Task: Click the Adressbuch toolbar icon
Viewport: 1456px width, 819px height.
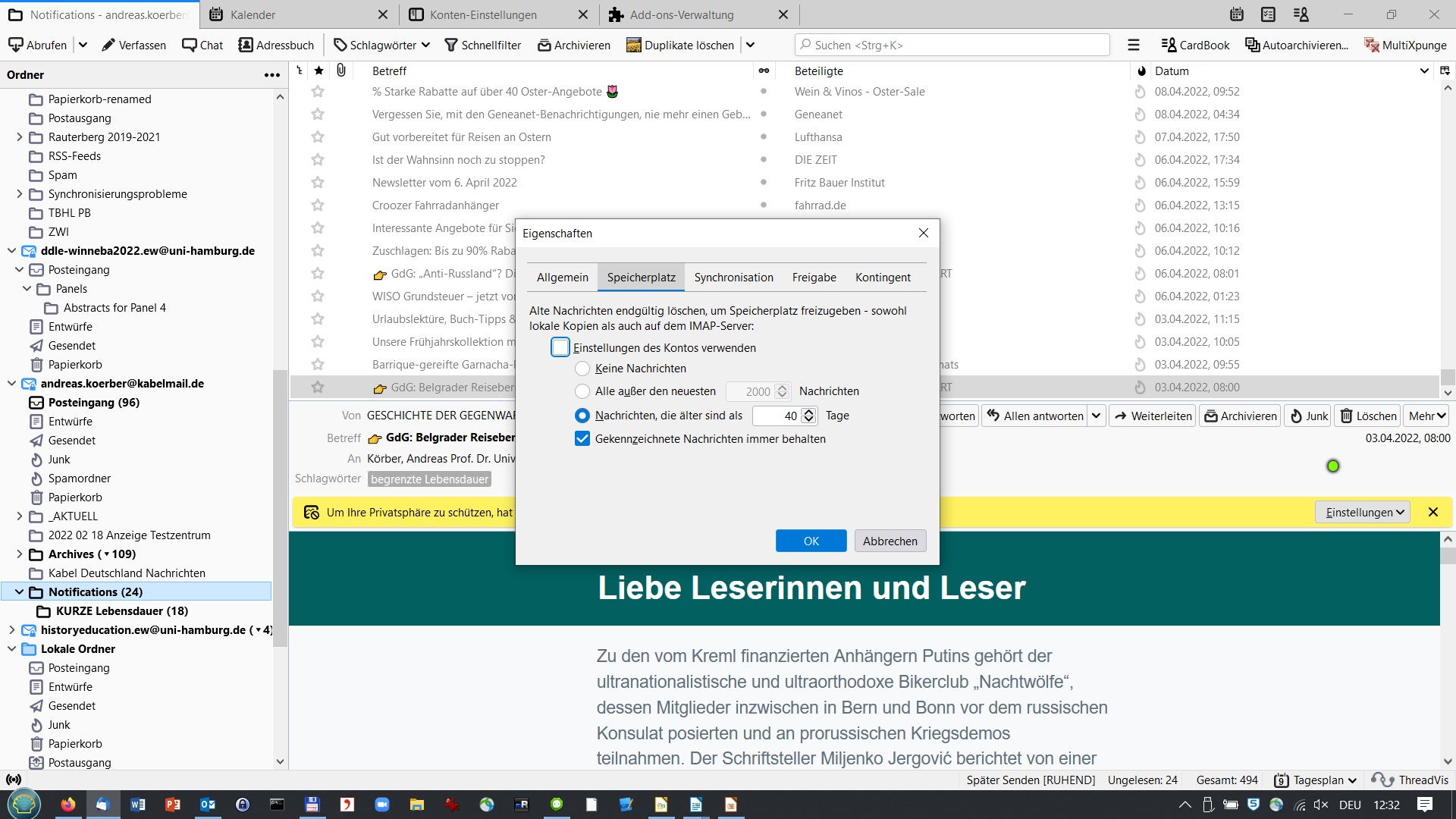Action: (246, 45)
